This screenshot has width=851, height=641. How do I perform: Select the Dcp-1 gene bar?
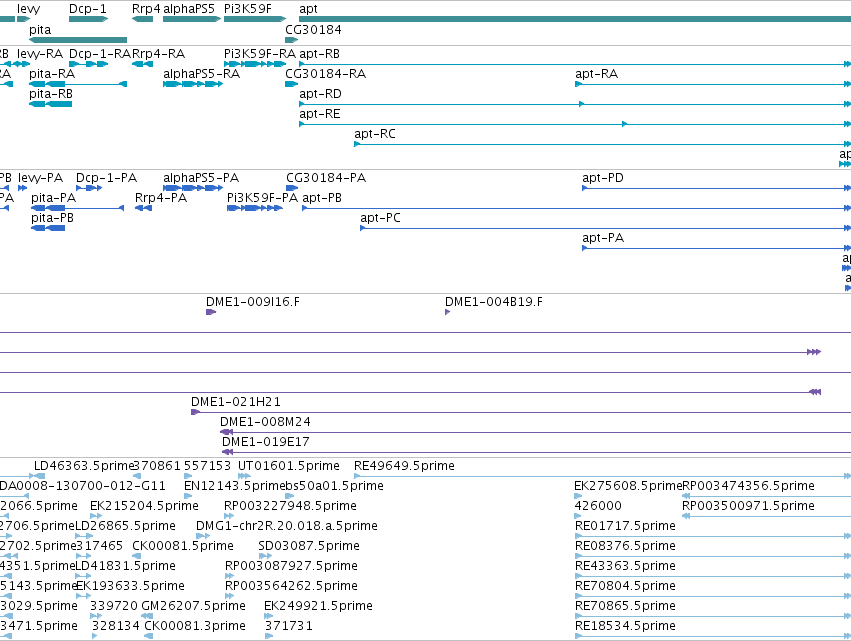[x=88, y=19]
